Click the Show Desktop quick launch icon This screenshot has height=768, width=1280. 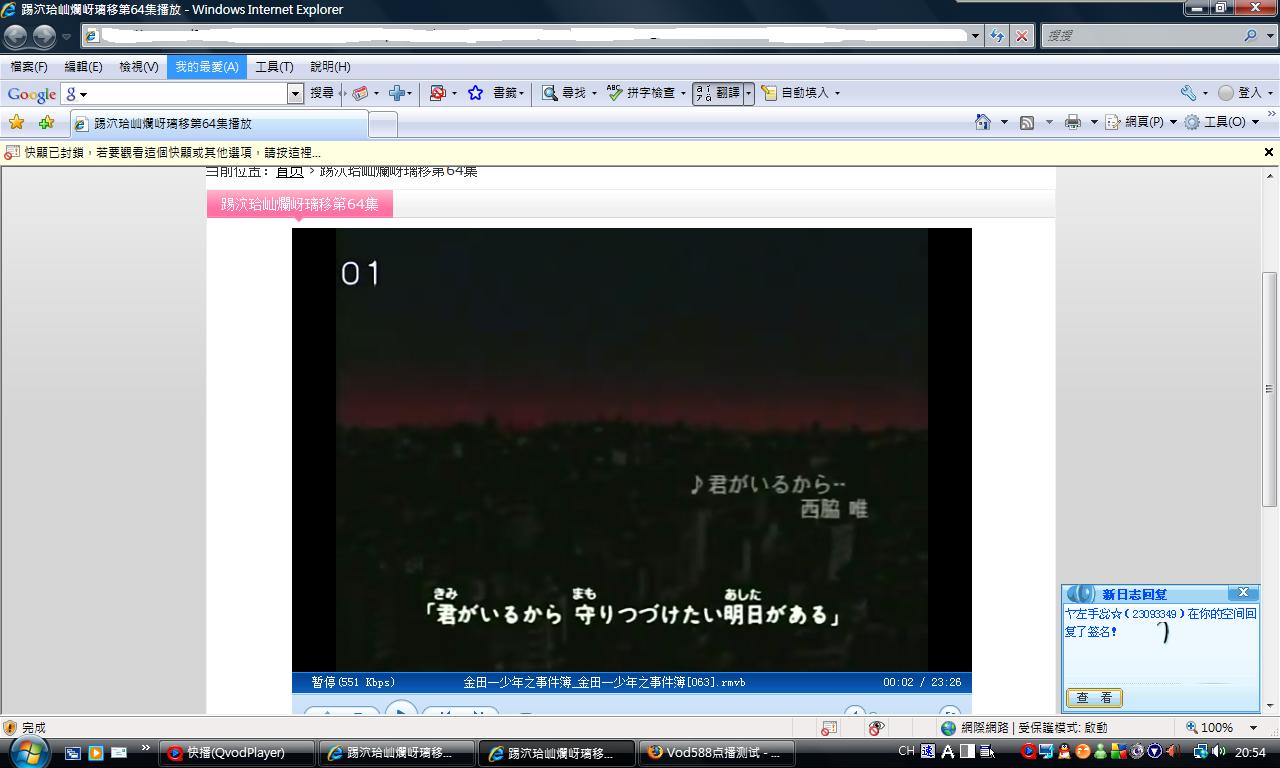[73, 753]
